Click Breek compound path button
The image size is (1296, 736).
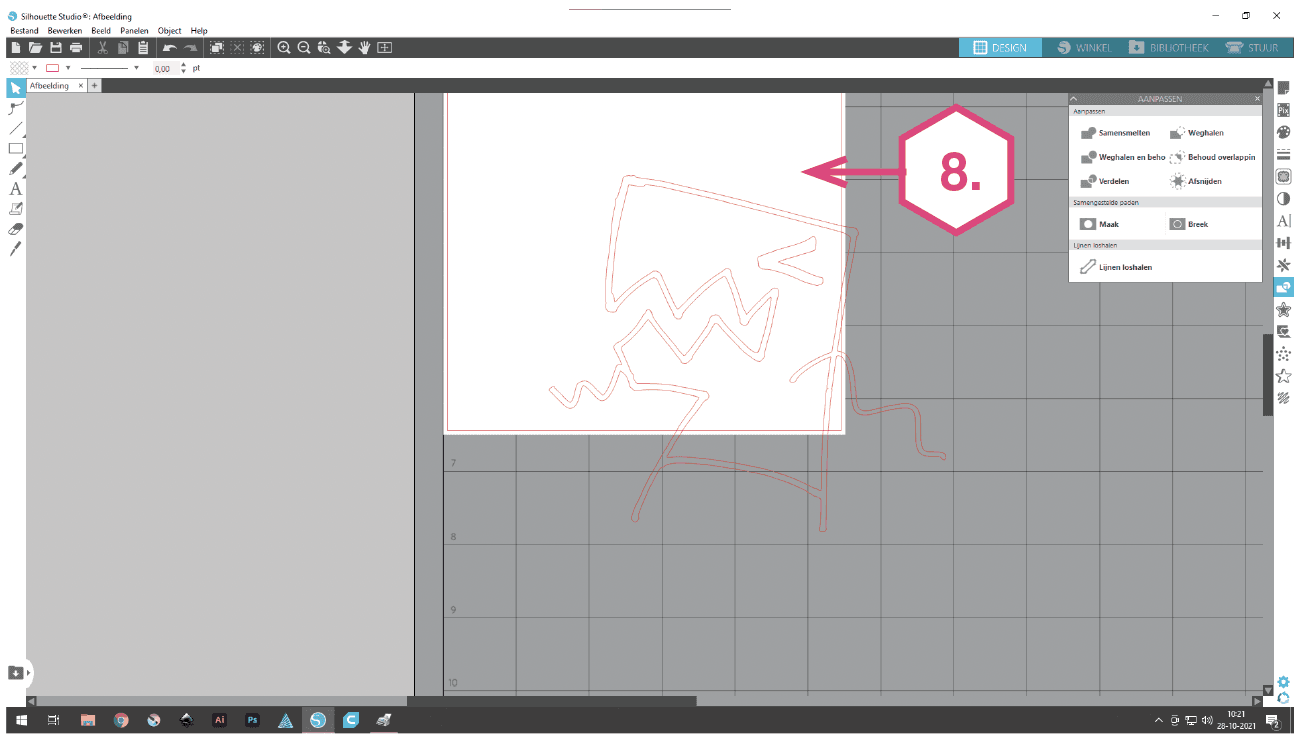point(1189,224)
